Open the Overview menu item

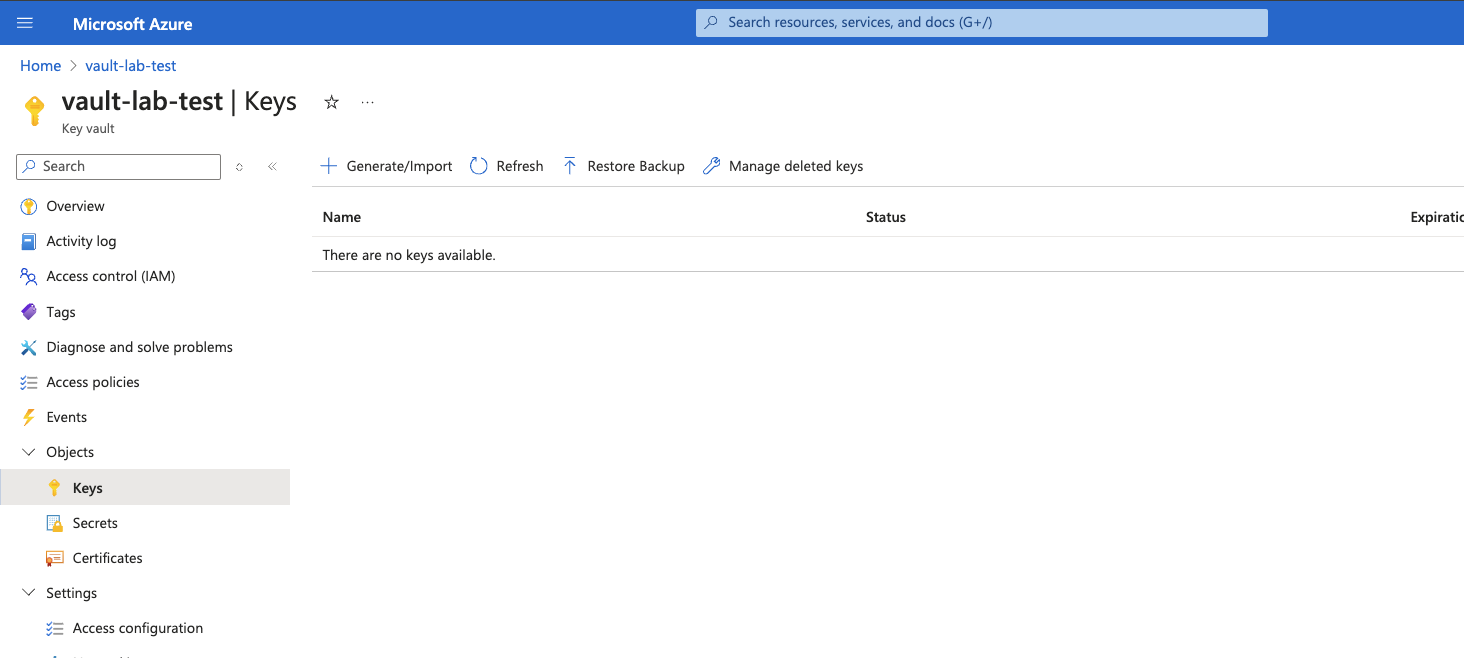(75, 206)
